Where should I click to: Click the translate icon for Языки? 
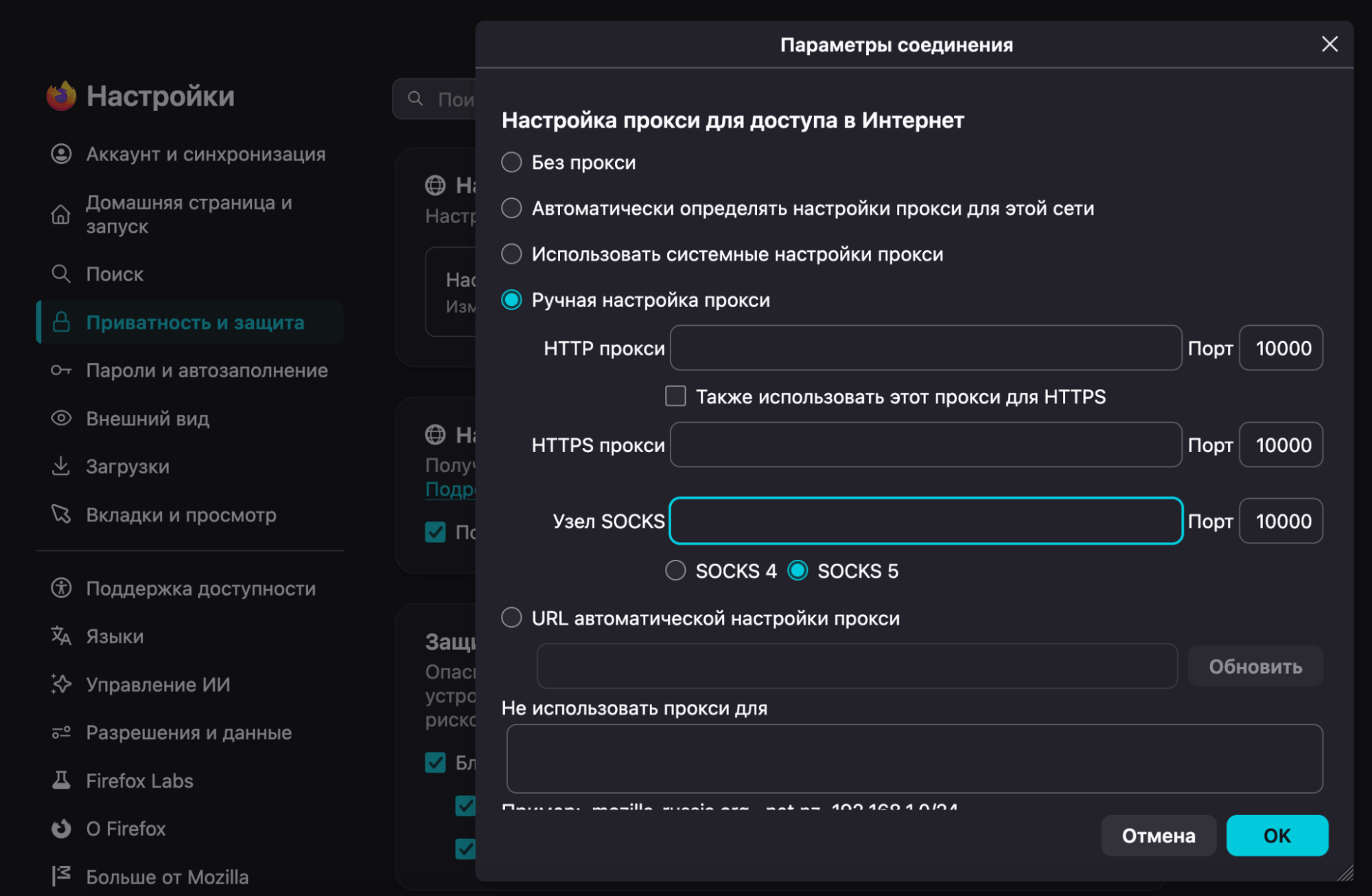61,636
